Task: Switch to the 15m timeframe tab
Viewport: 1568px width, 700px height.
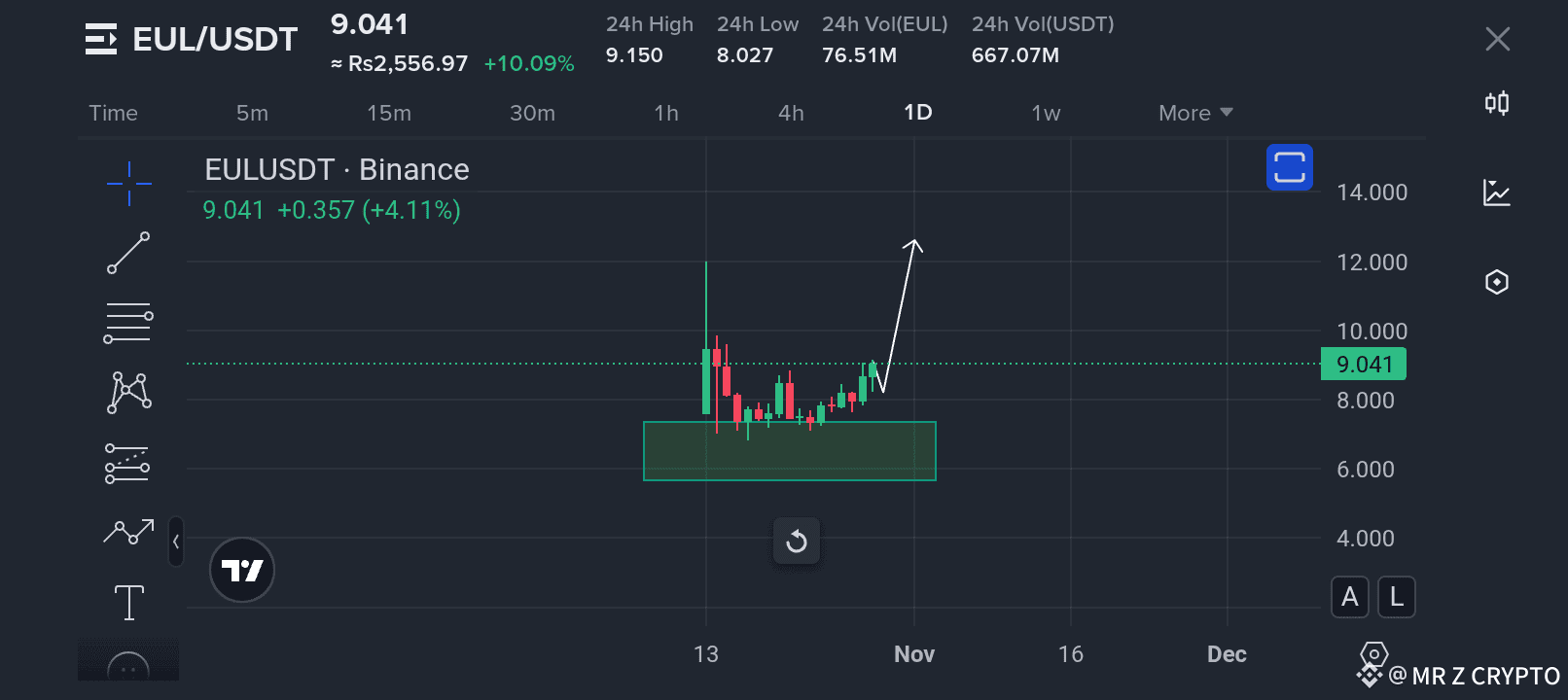Action: 389,113
